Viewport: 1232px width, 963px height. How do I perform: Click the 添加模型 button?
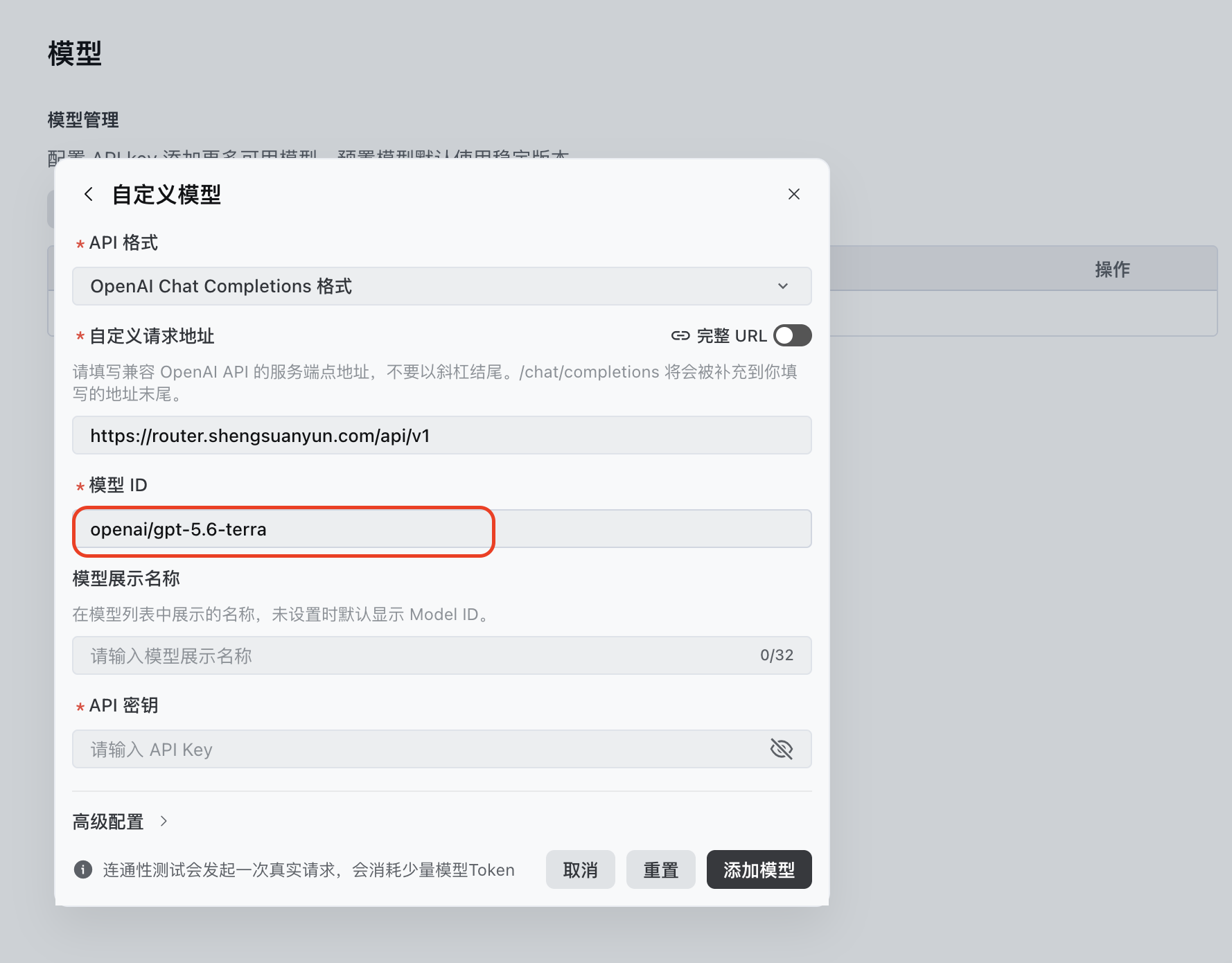[759, 869]
